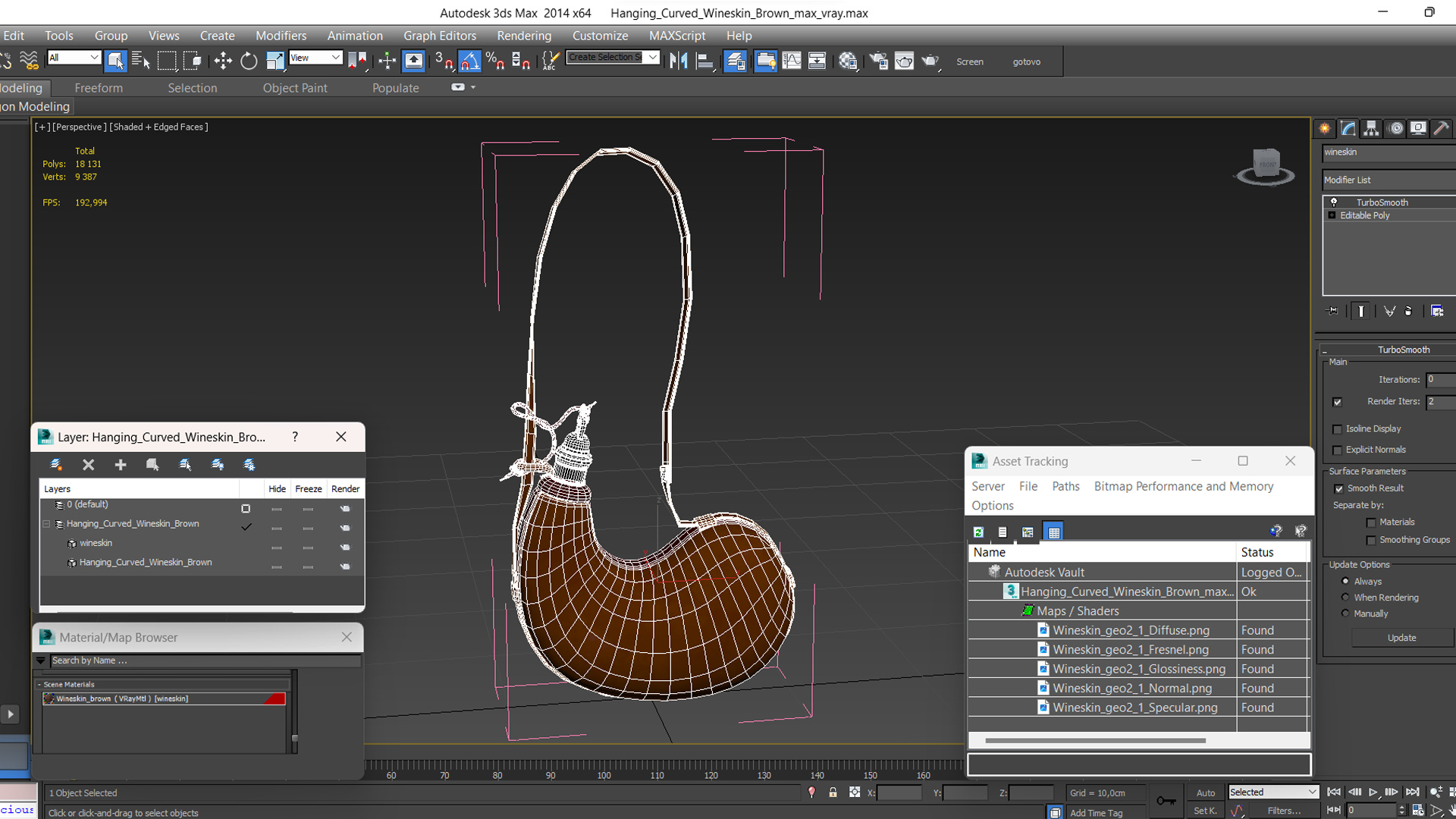Open the Display command panel tab
Screen dimensions: 1456x819
pyautogui.click(x=1418, y=128)
